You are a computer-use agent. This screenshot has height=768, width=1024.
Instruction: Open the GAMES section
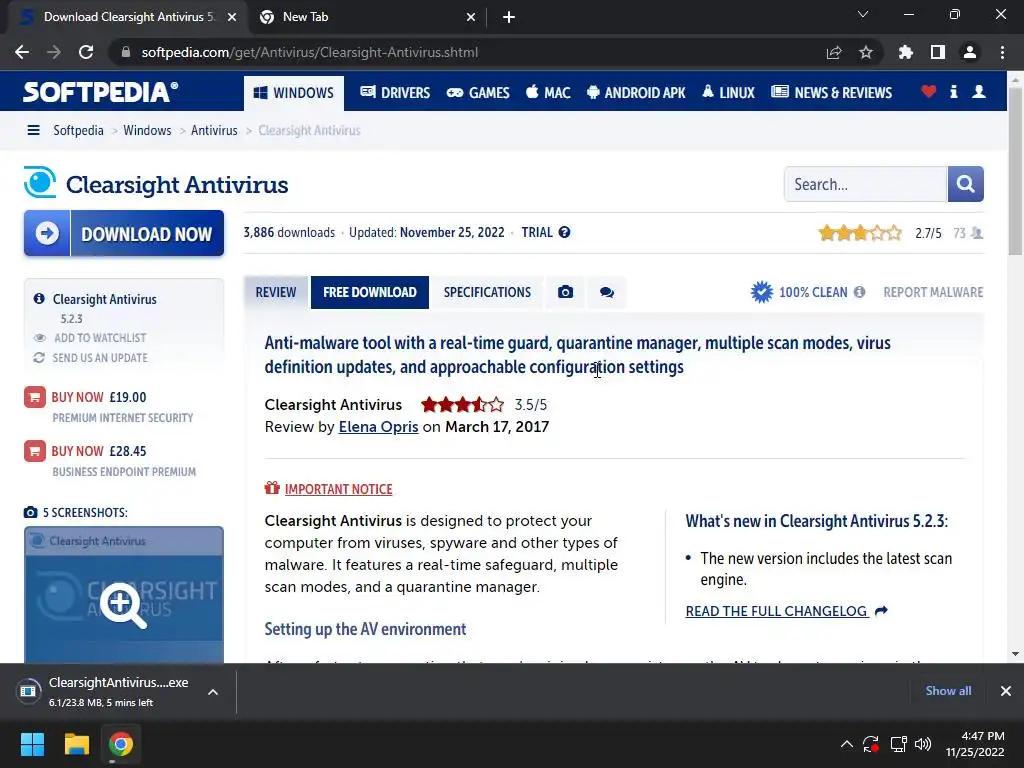click(x=478, y=93)
